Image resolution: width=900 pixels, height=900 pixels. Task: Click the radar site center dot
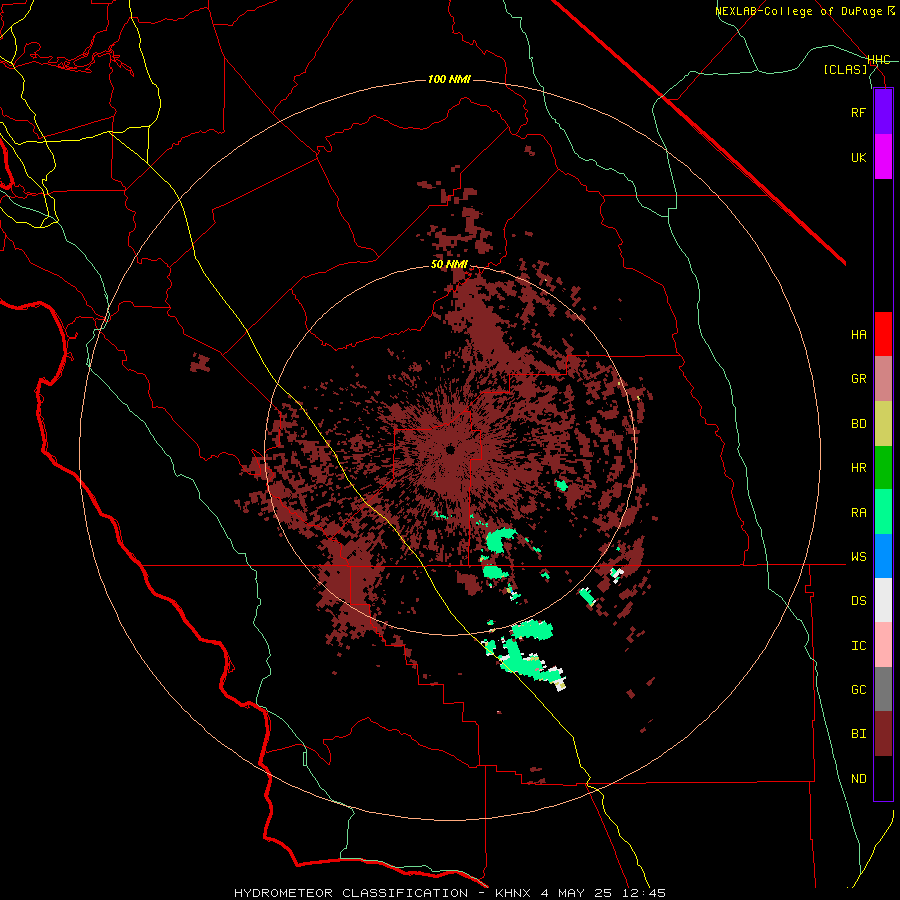tap(450, 450)
